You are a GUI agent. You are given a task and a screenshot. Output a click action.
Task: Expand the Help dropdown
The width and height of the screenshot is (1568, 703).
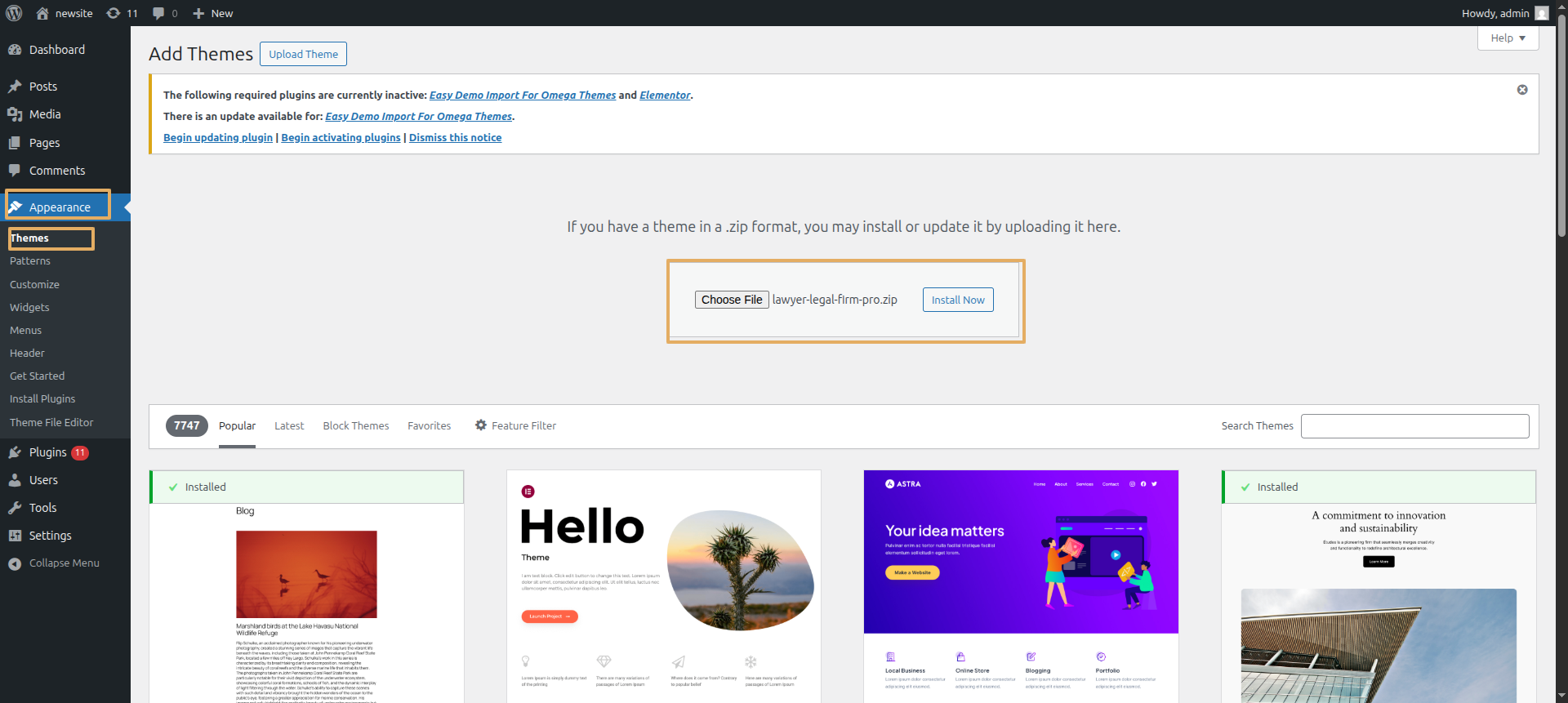(1508, 38)
